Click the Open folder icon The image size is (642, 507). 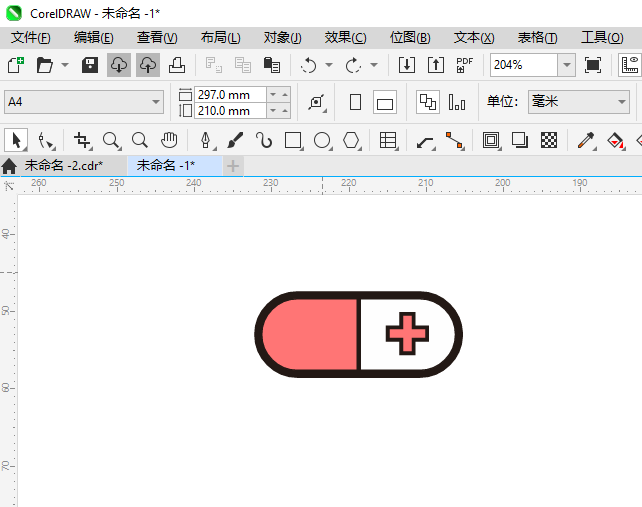pyautogui.click(x=45, y=65)
